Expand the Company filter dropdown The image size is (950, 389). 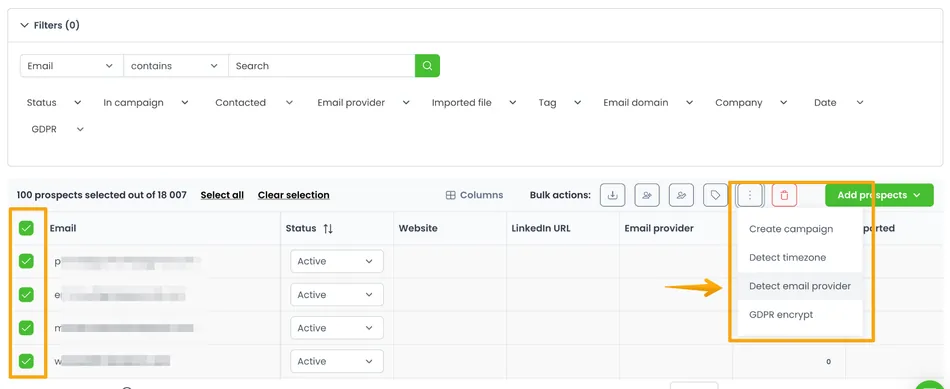(751, 102)
